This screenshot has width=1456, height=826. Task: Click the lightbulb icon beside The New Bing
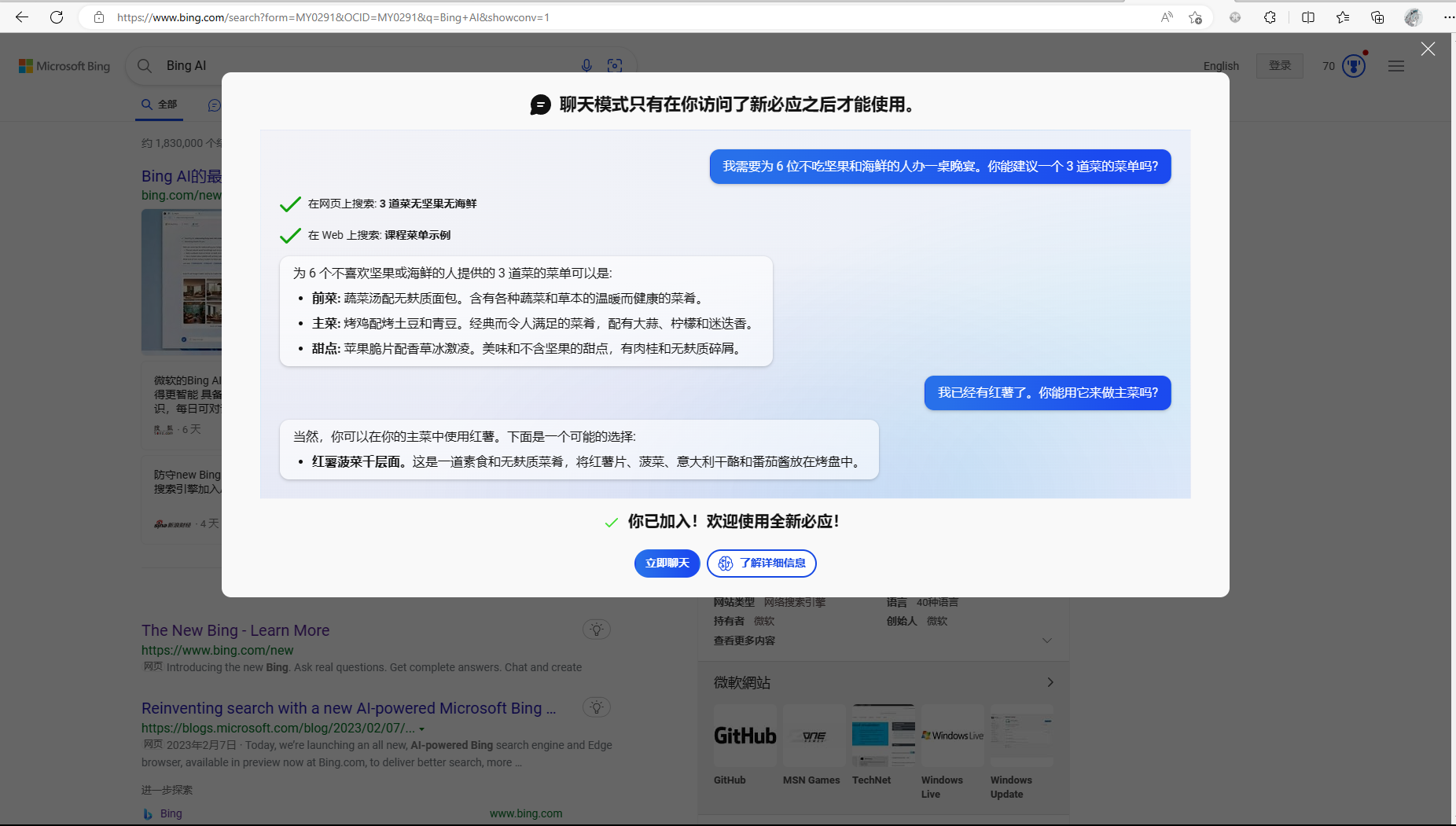click(x=597, y=630)
